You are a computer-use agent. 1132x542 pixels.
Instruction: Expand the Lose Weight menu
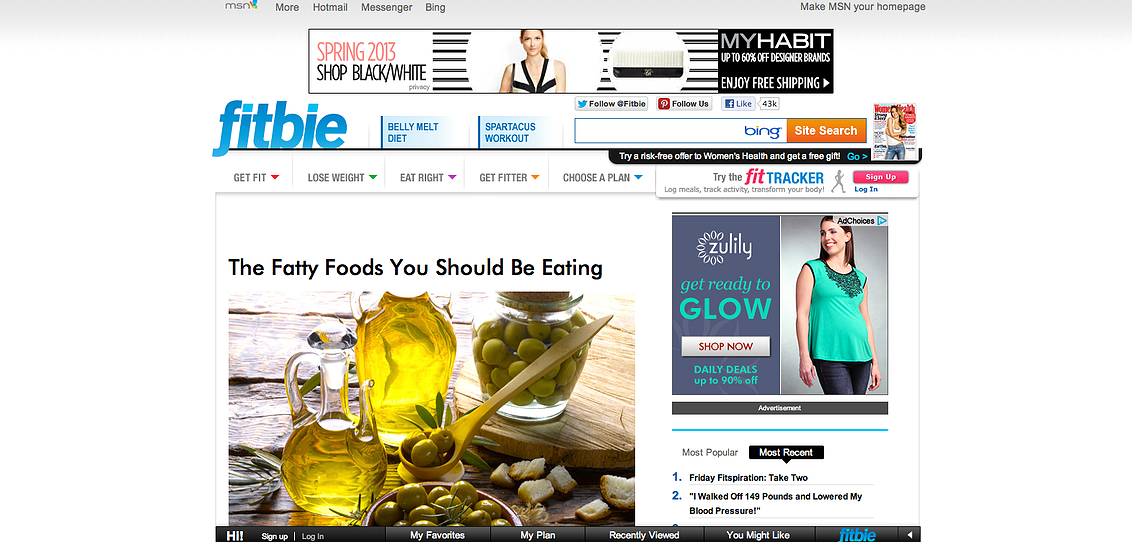tap(342, 178)
